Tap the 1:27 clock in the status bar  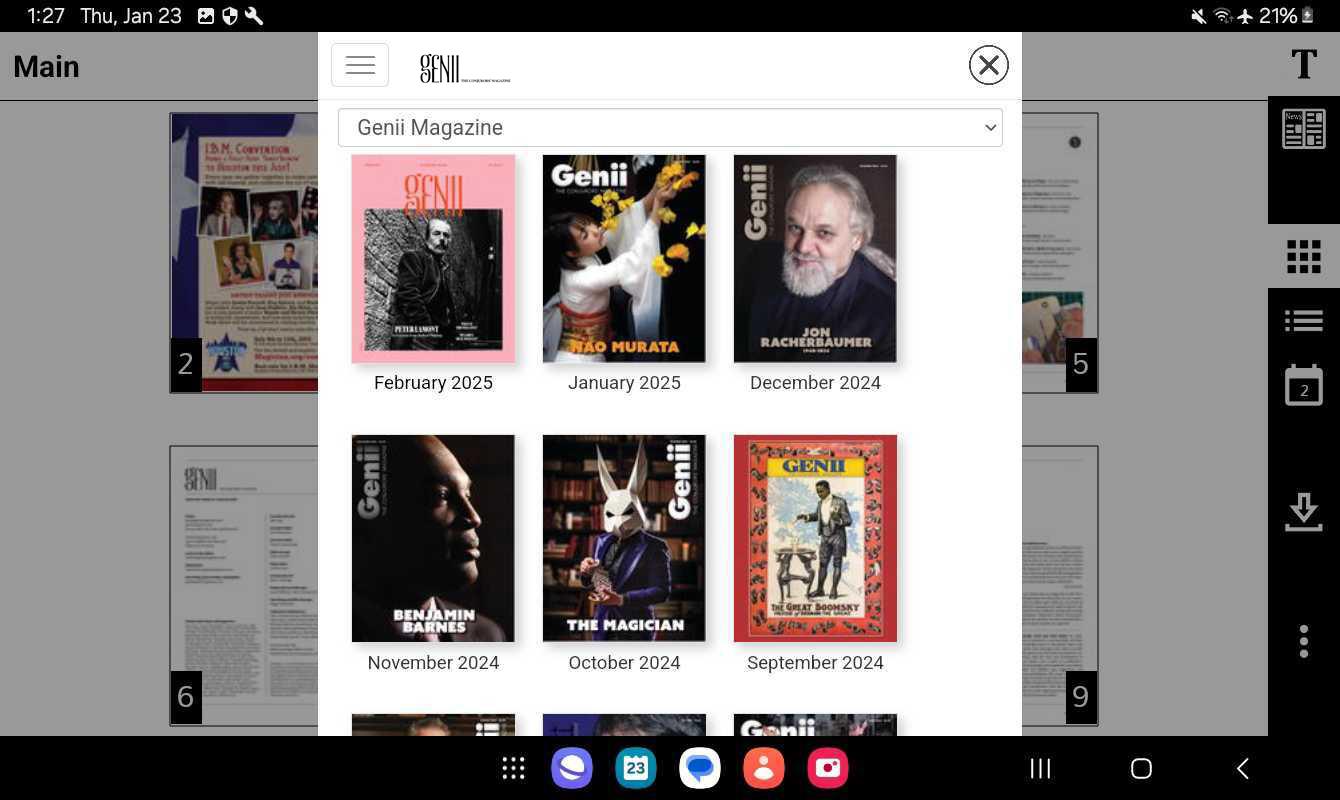pos(46,16)
